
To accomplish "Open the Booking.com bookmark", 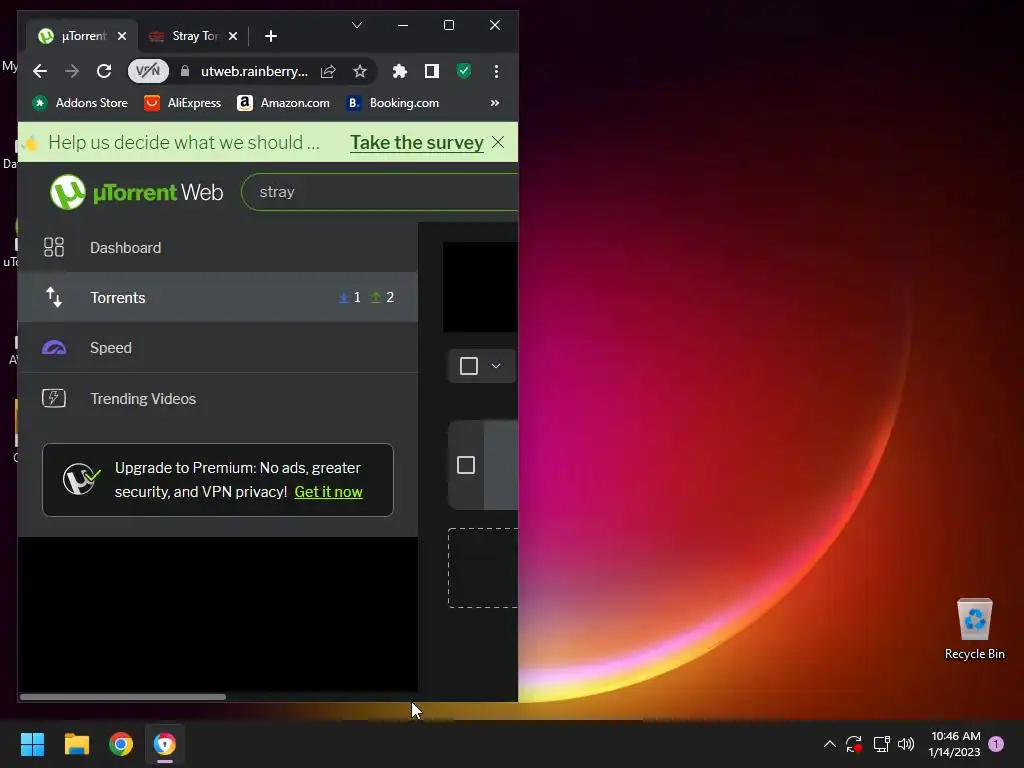I will [x=392, y=103].
